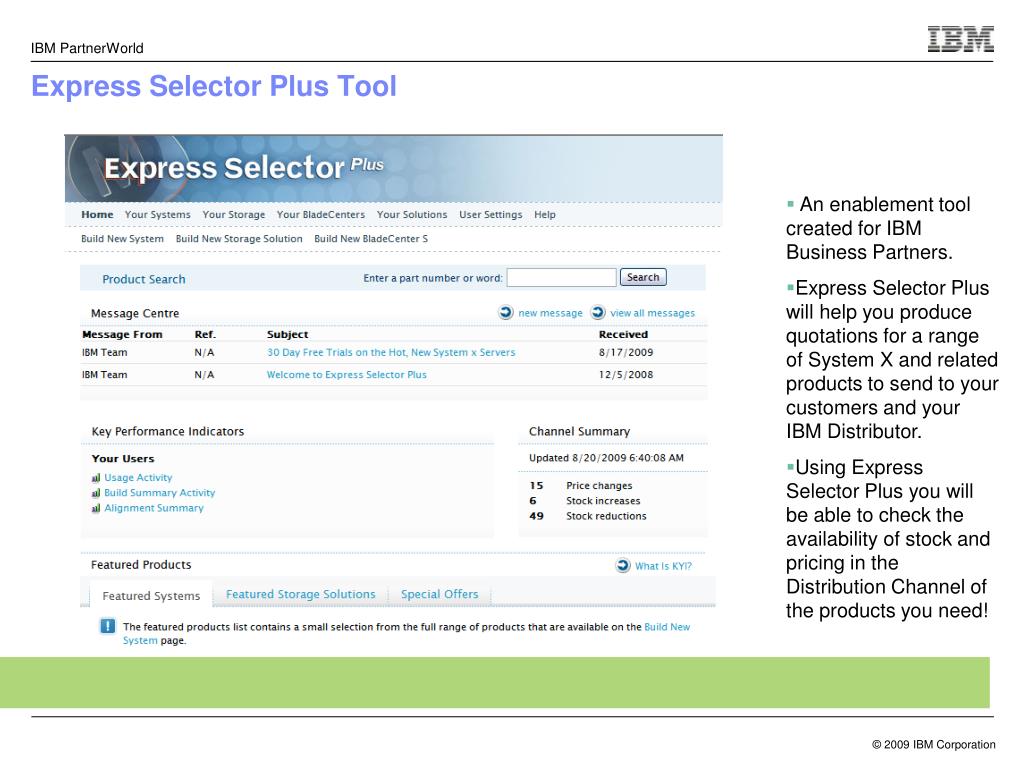Viewport: 1024px width, 768px height.
Task: Open the Home menu item
Action: (x=97, y=215)
